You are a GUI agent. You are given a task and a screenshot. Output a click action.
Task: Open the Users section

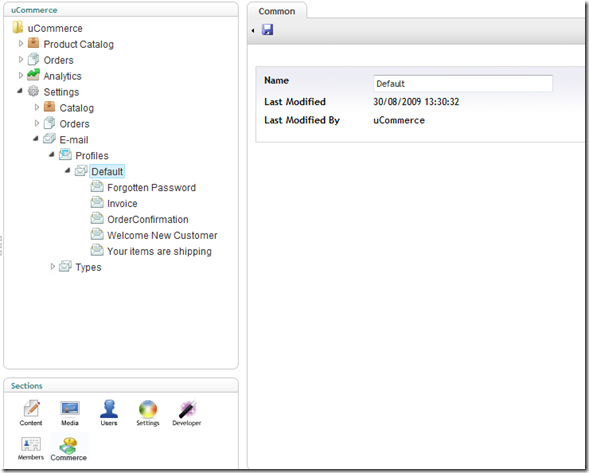pyautogui.click(x=109, y=413)
